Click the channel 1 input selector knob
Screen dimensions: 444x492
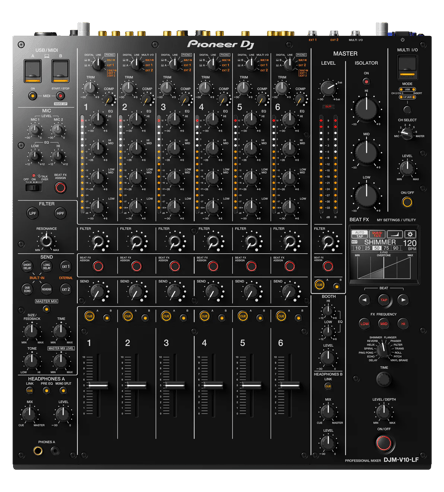point(98,64)
